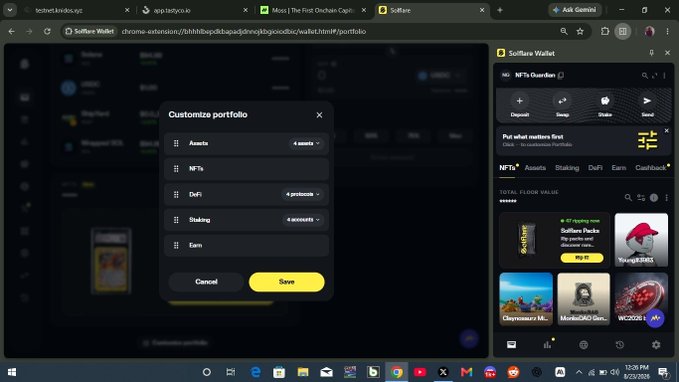Expand the 4 accounts dropdown
The height and width of the screenshot is (382, 679).
tap(303, 220)
